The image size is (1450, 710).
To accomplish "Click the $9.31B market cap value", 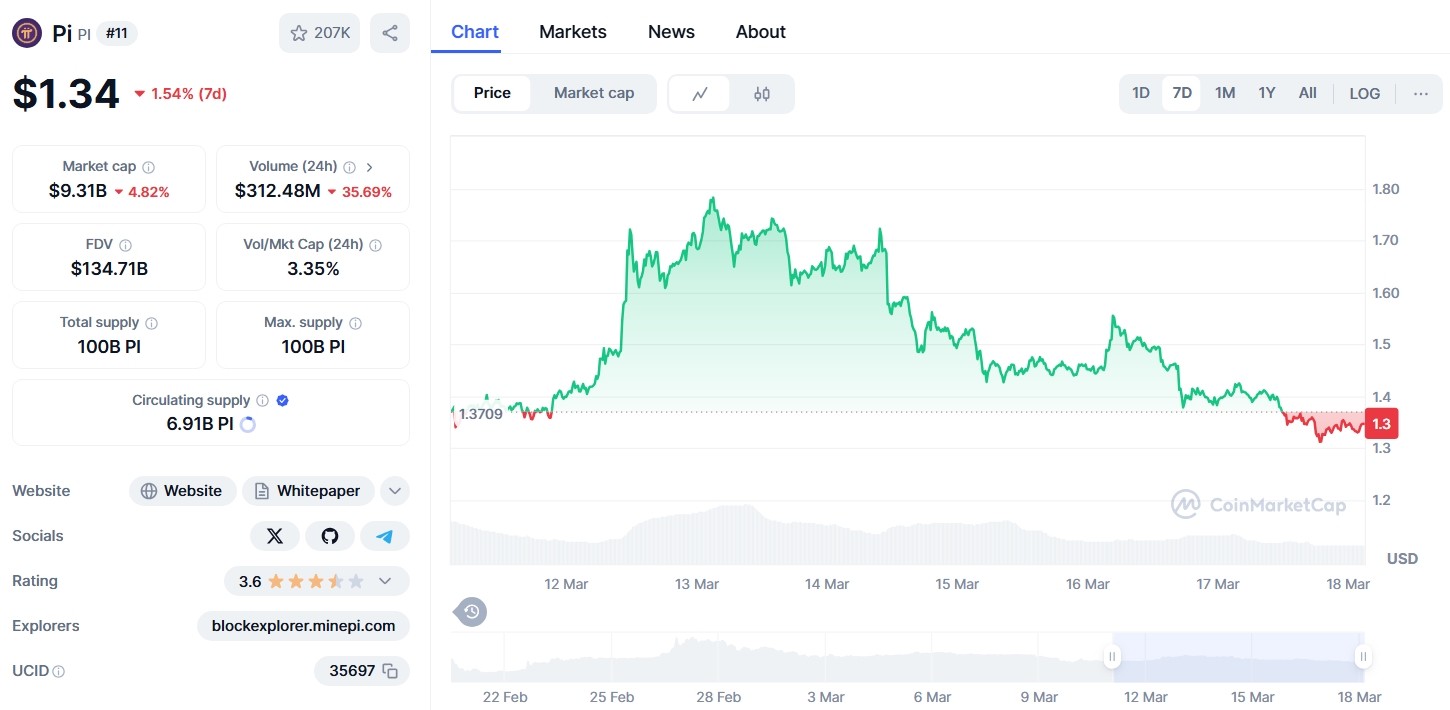I will tap(78, 191).
